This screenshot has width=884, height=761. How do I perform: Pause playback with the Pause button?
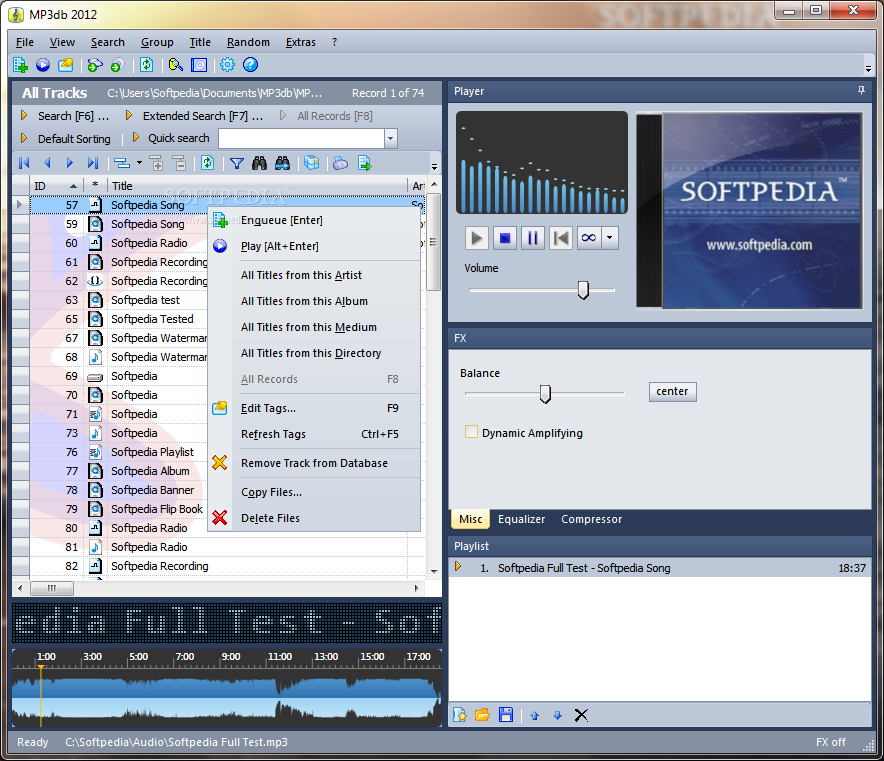click(x=532, y=238)
